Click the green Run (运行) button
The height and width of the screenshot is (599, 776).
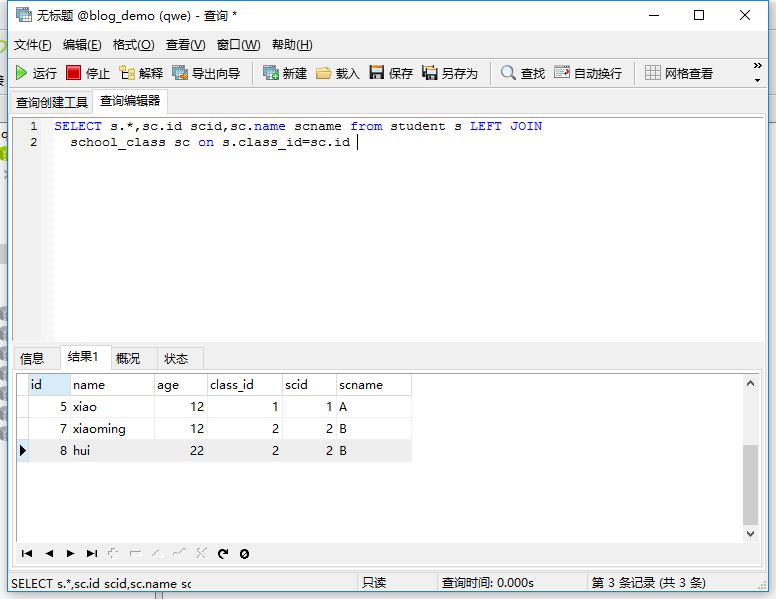[35, 73]
